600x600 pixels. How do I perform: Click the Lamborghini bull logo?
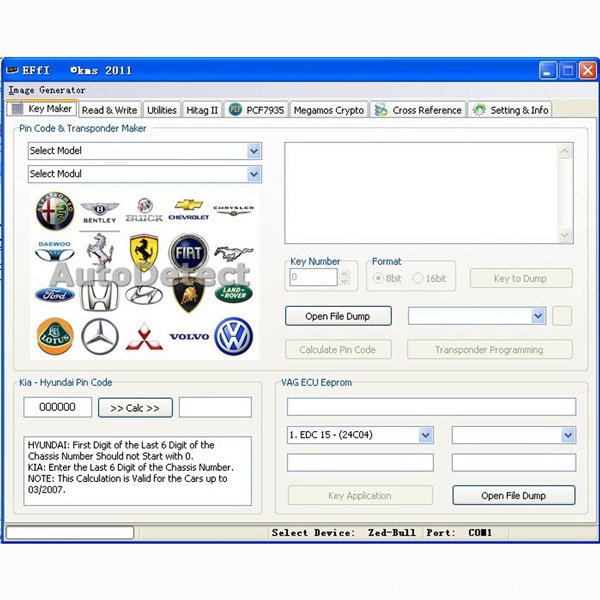coord(189,295)
